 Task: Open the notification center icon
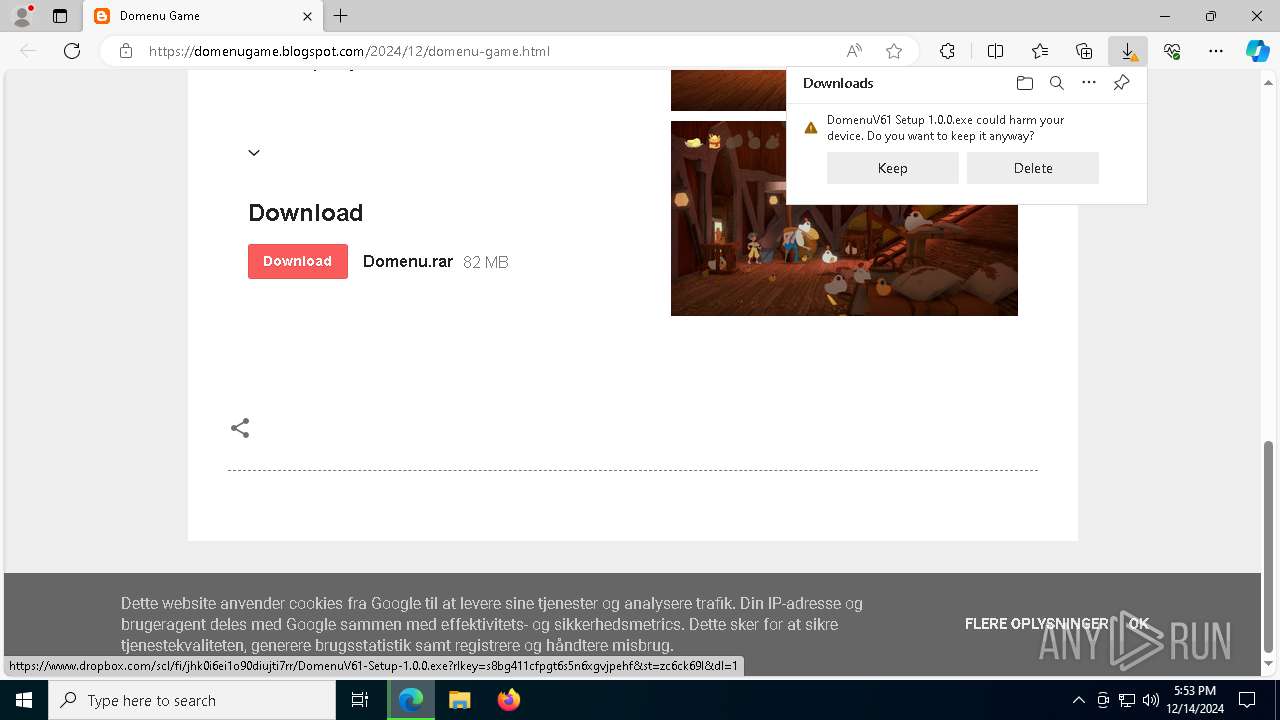(1247, 700)
